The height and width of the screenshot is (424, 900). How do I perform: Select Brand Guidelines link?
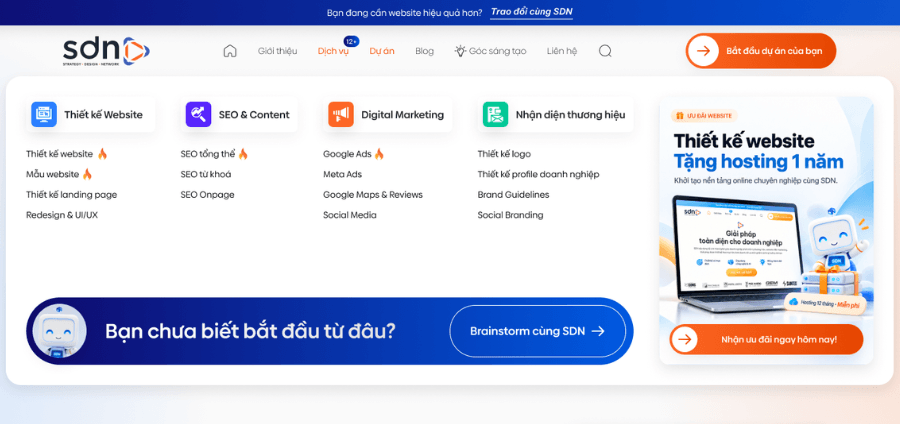pyautogui.click(x=513, y=195)
